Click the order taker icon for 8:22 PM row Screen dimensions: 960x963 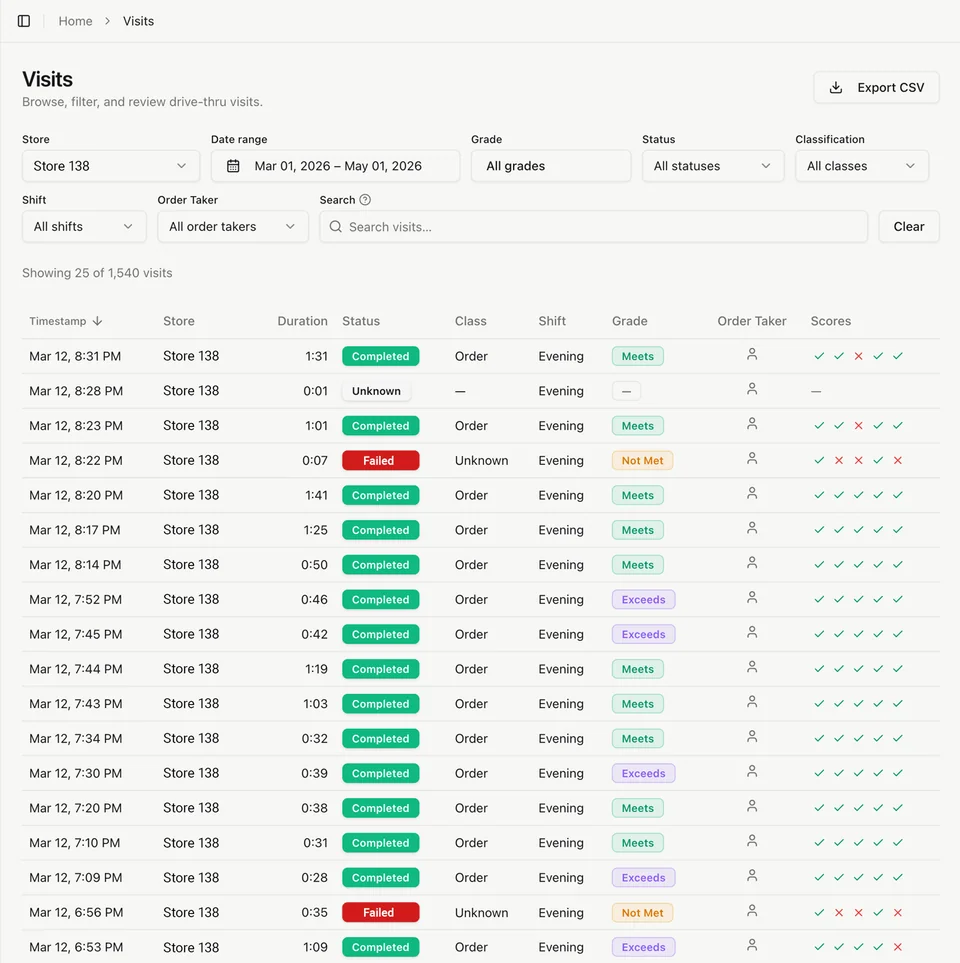752,458
